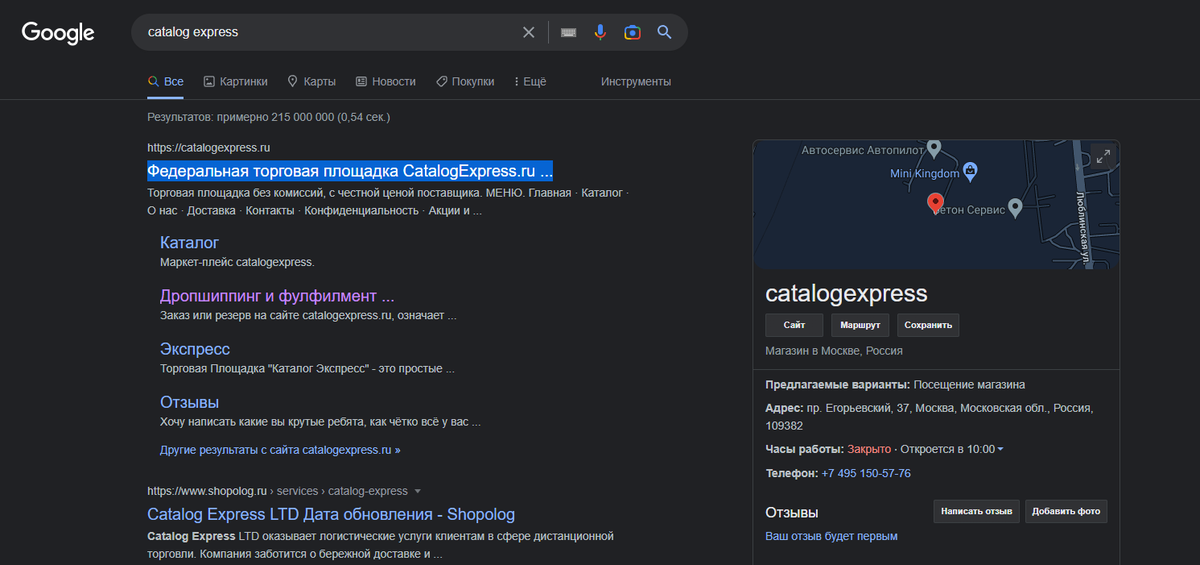The image size is (1200, 565).
Task: Expand the map with arrows icon
Action: point(1103,156)
